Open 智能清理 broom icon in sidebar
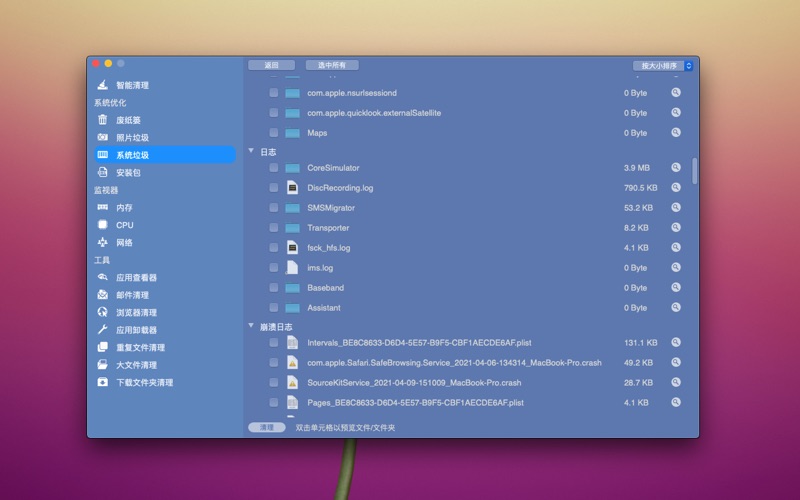 click(x=102, y=85)
